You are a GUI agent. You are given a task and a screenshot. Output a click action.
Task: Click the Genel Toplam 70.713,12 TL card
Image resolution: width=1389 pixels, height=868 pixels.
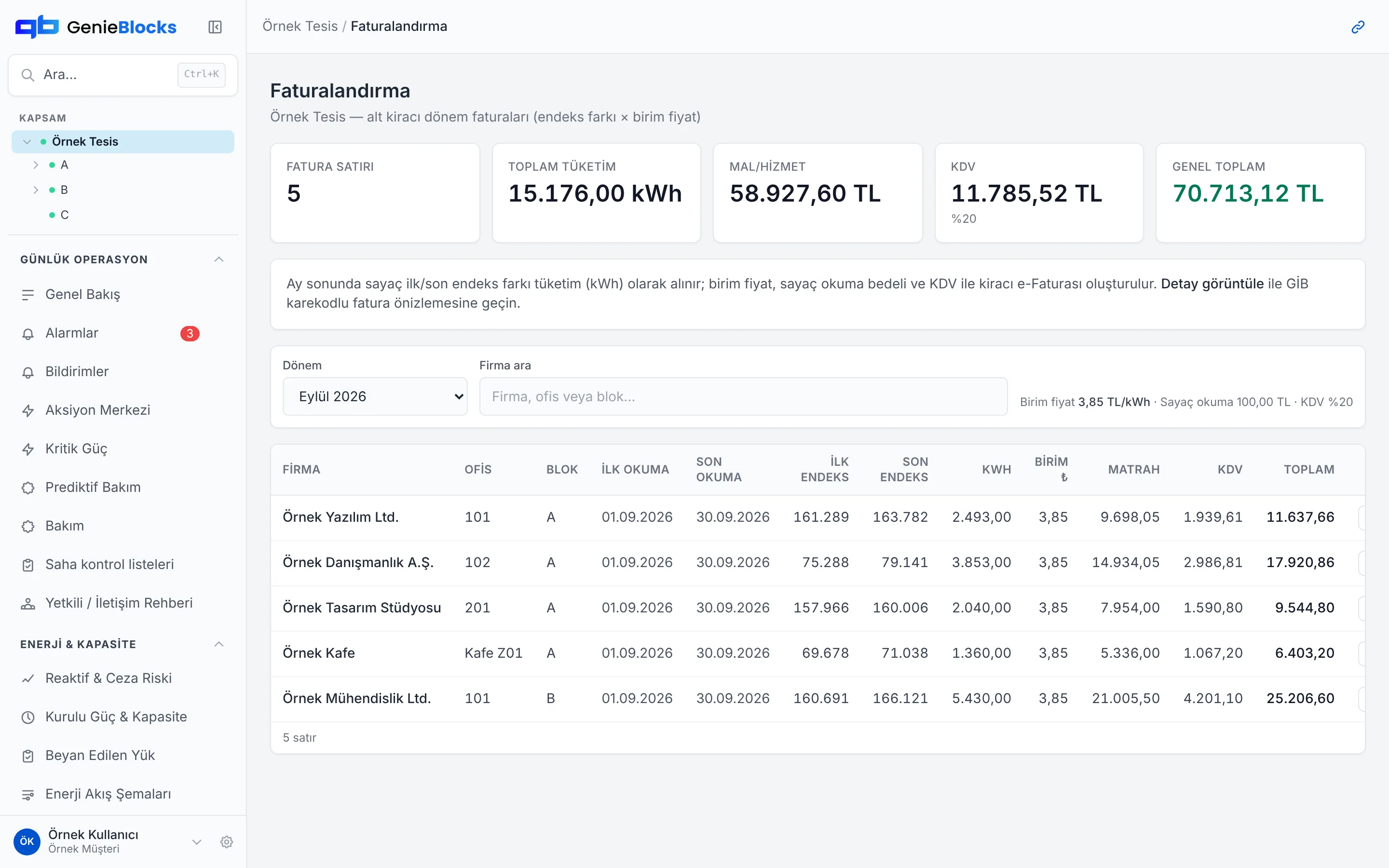point(1260,193)
